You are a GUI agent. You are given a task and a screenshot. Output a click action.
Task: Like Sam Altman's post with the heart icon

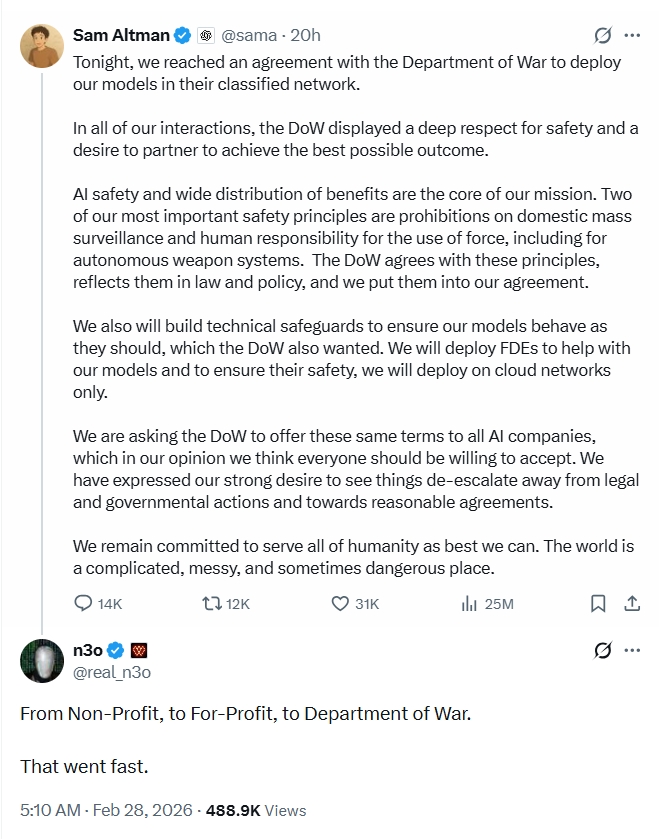340,603
